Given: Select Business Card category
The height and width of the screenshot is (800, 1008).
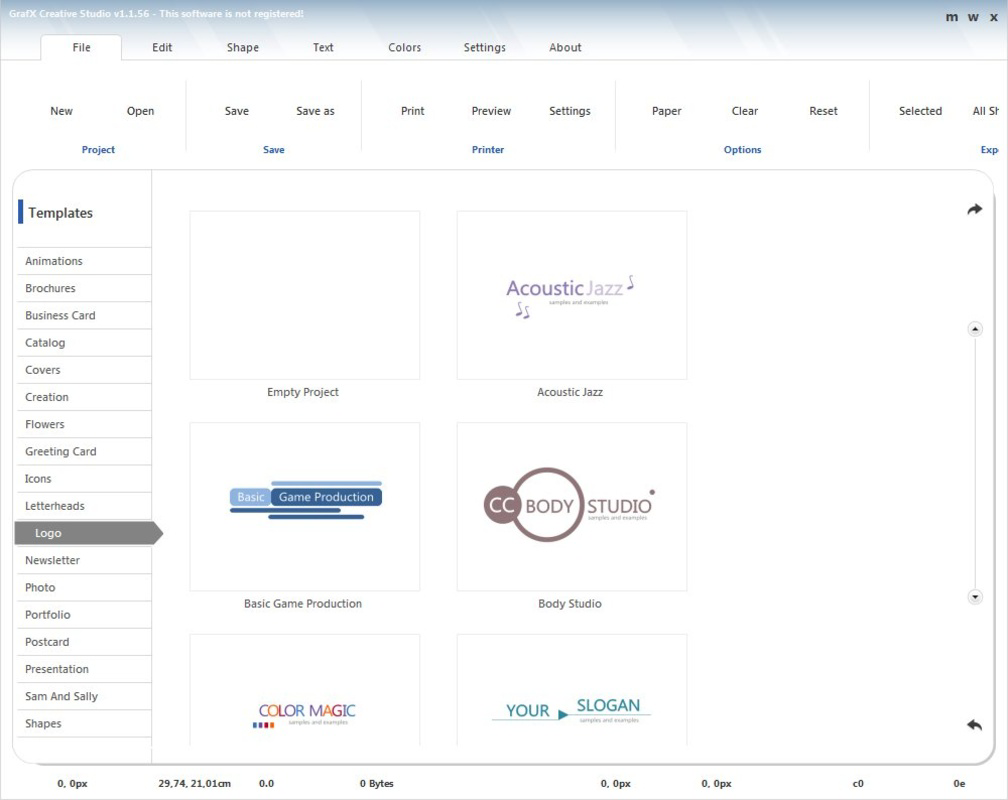Looking at the screenshot, I should tap(84, 316).
